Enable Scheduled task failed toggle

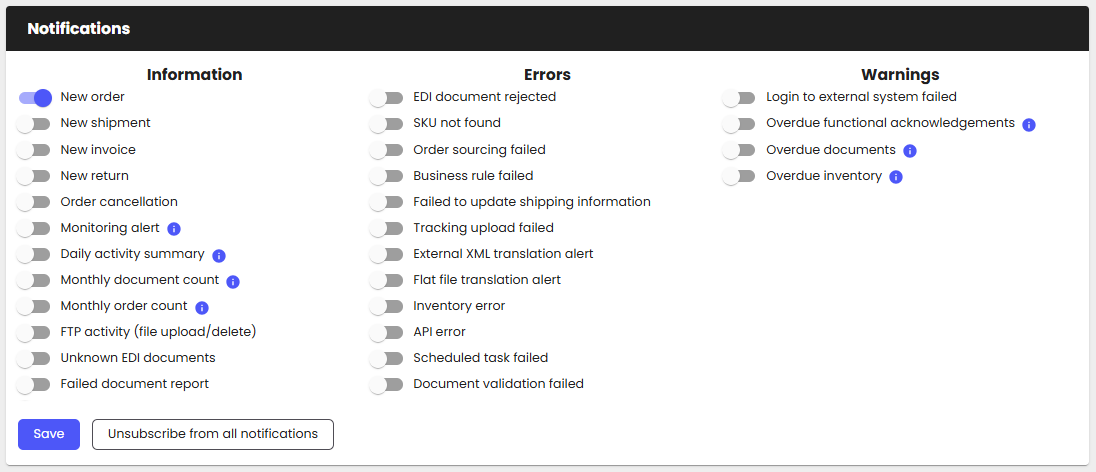[x=386, y=358]
